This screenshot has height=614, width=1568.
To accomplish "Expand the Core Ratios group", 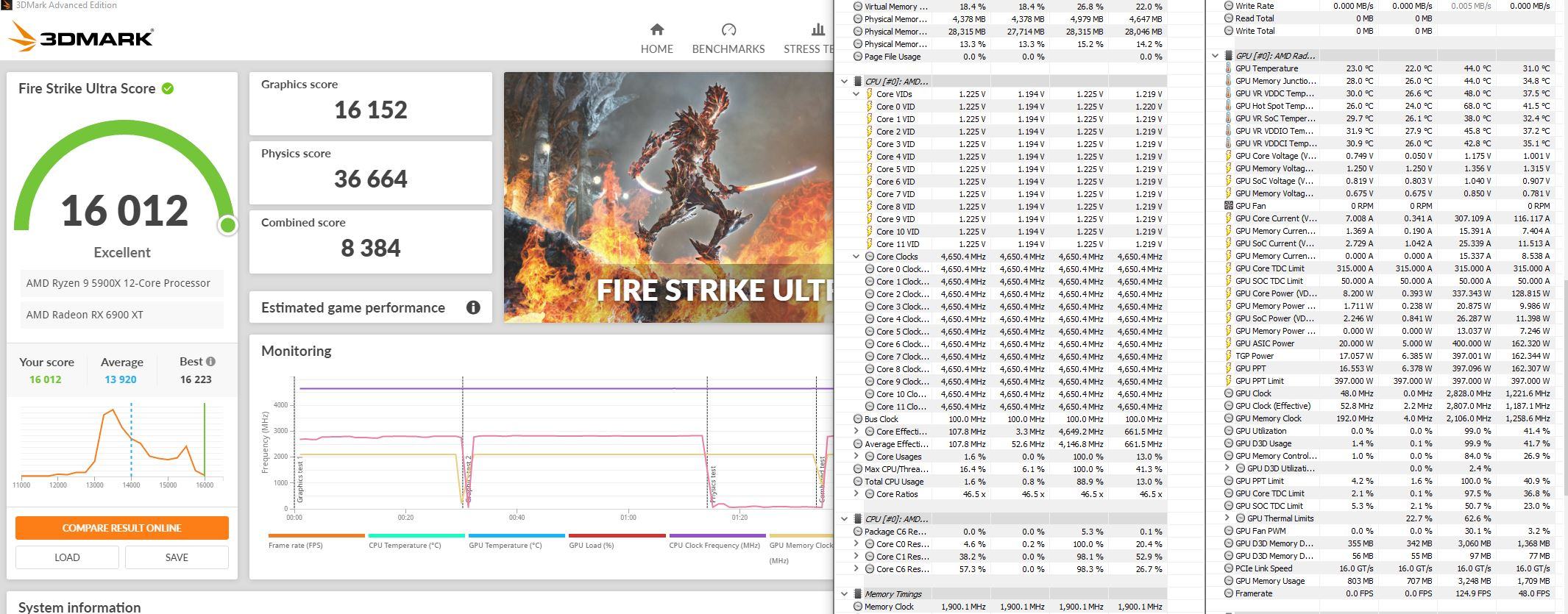I will tap(856, 494).
